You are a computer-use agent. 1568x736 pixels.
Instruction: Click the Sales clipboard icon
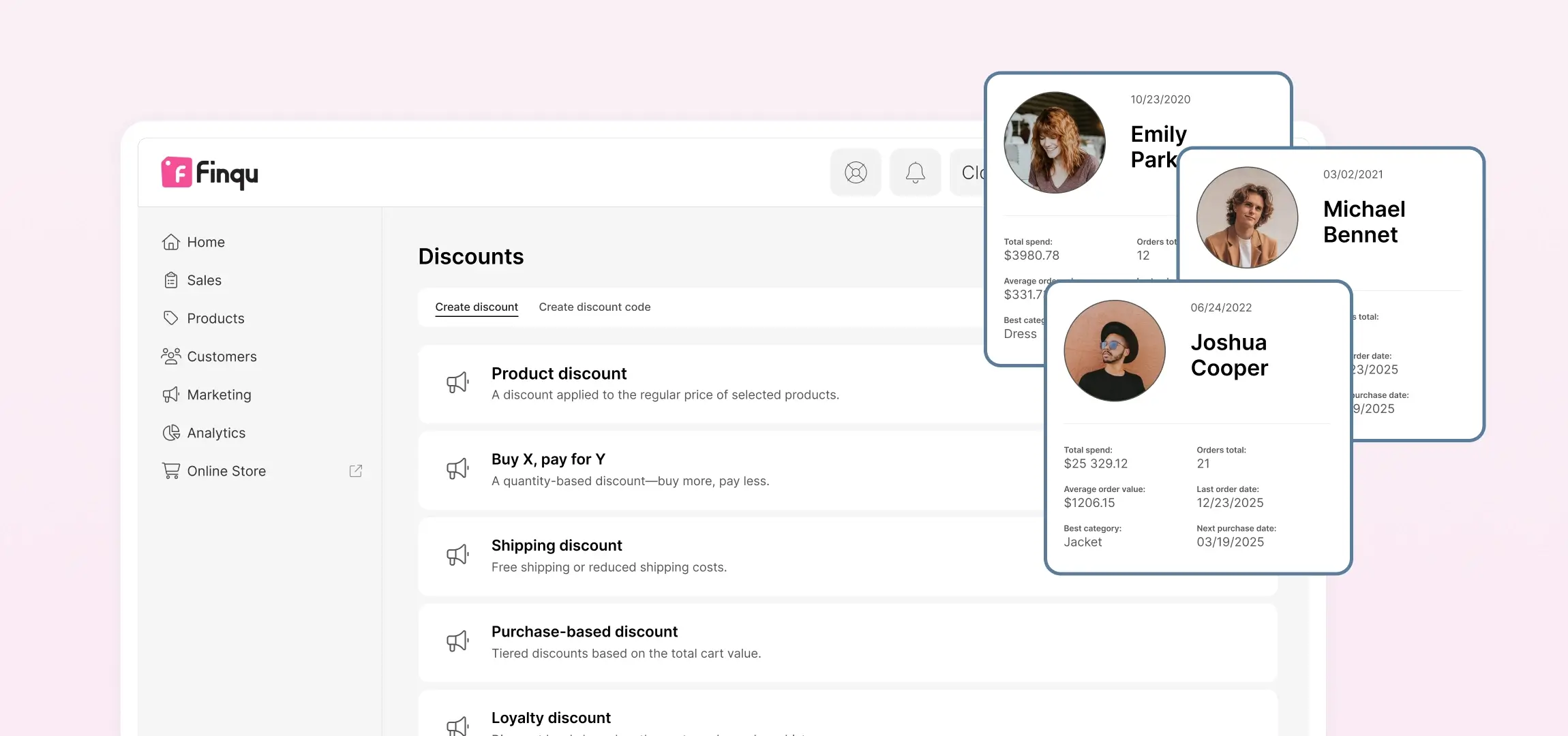tap(170, 280)
